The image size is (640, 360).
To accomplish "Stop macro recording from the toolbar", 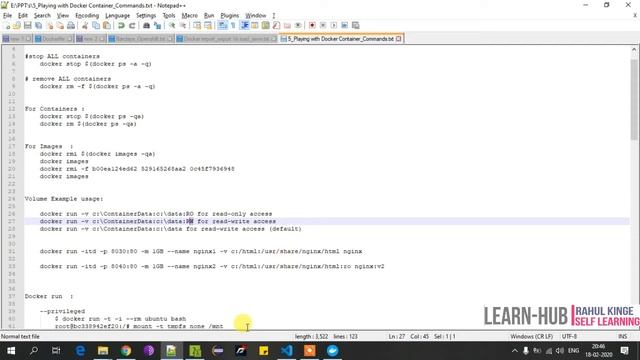I will pyautogui.click(x=323, y=25).
